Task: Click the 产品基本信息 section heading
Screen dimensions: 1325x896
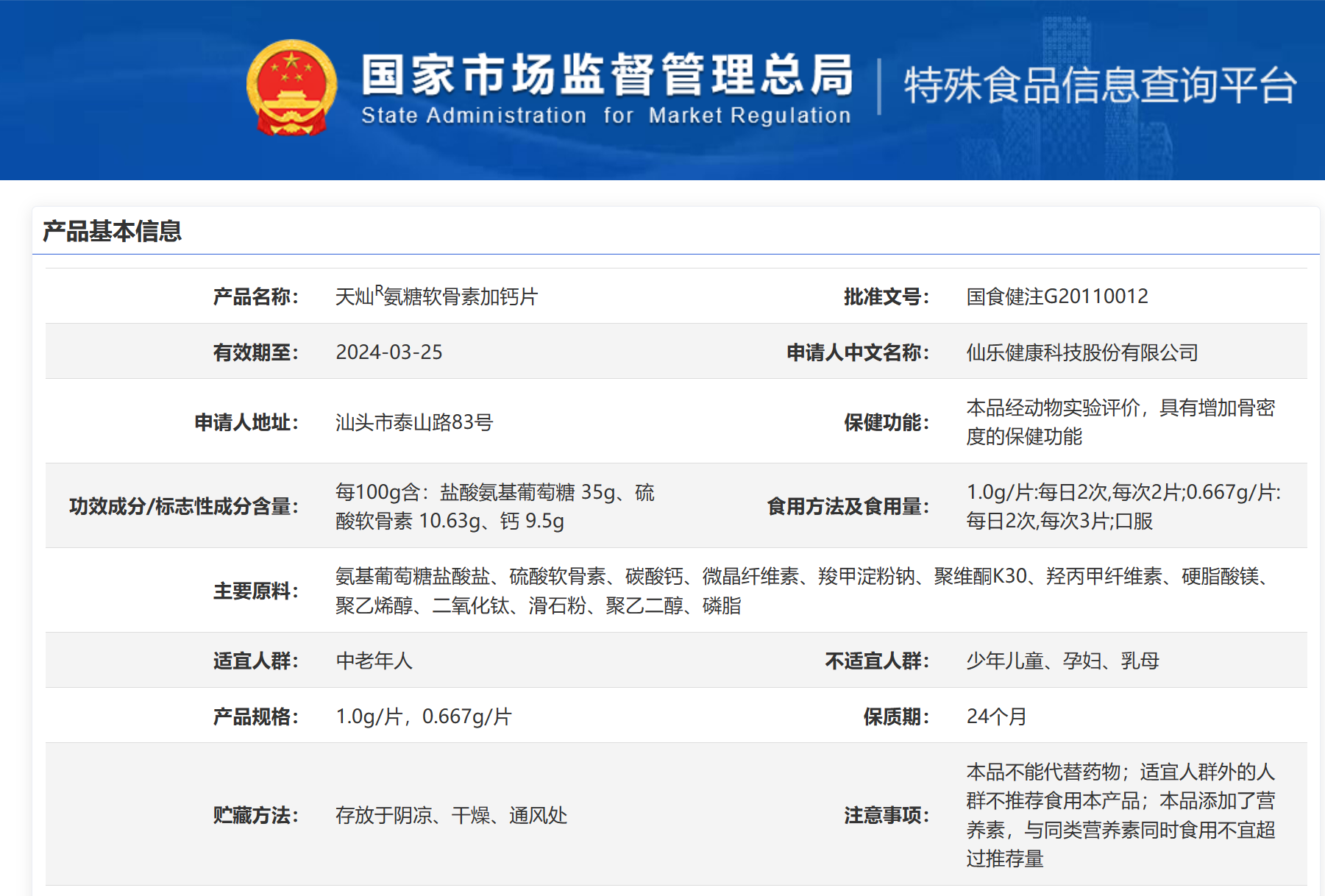Action: [112, 231]
